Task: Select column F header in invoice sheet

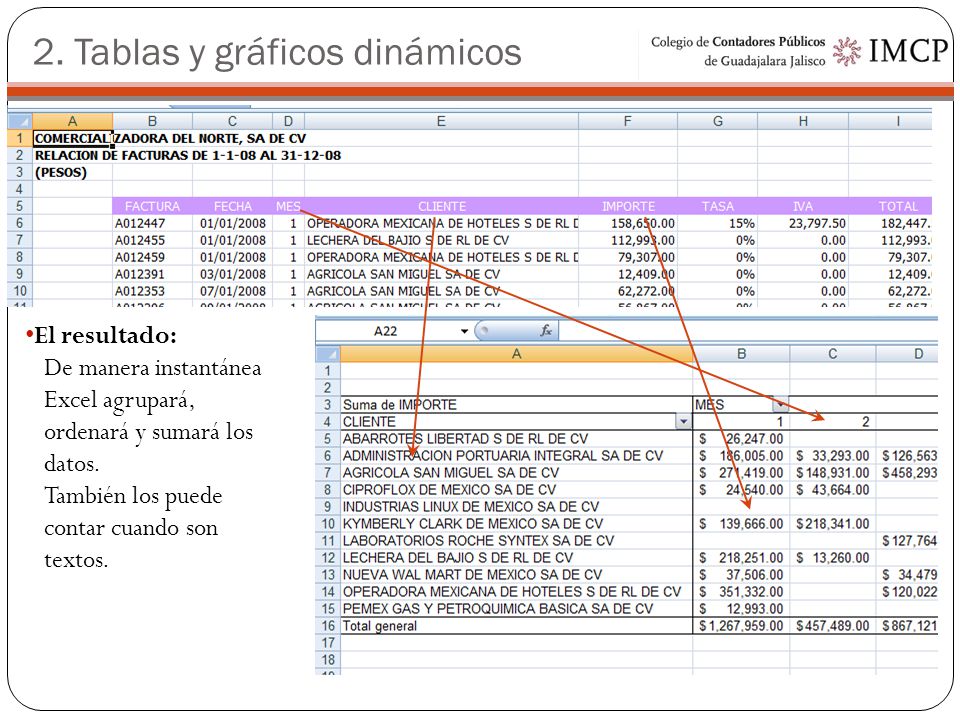Action: (628, 121)
